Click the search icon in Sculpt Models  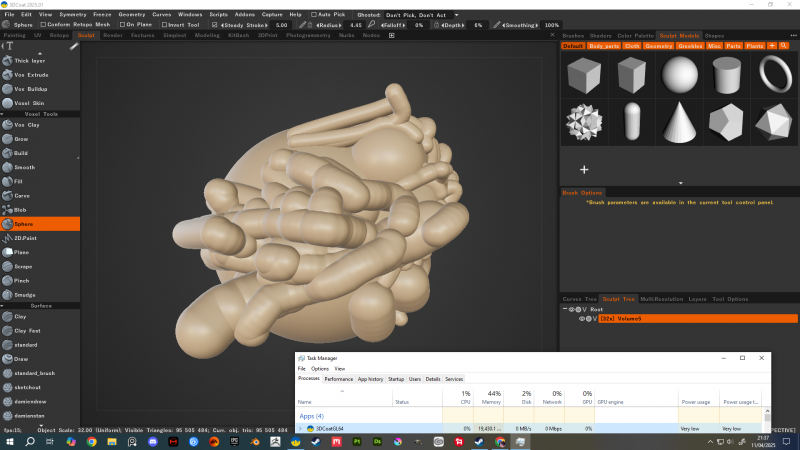(786, 46)
